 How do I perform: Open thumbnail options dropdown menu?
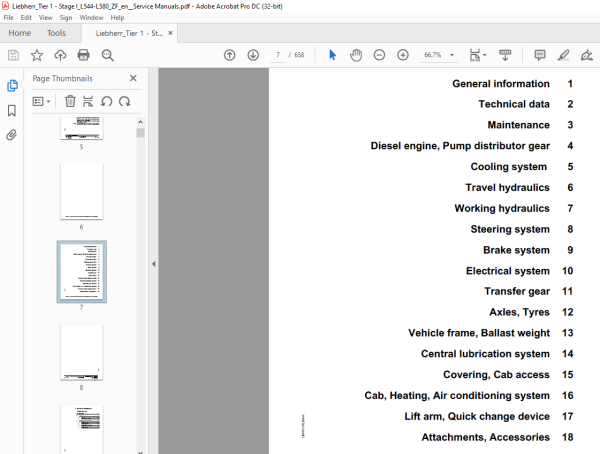[x=41, y=101]
